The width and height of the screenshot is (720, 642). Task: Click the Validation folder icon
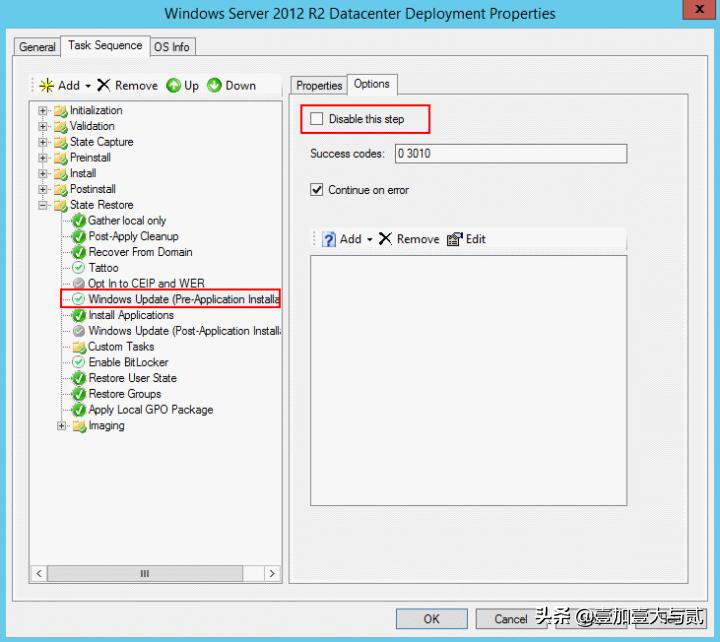pos(61,126)
